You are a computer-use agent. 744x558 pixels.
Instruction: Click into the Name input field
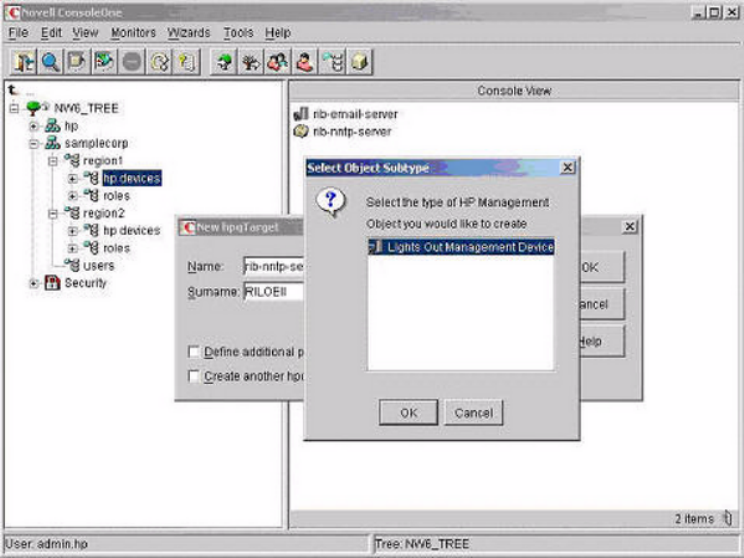point(273,267)
